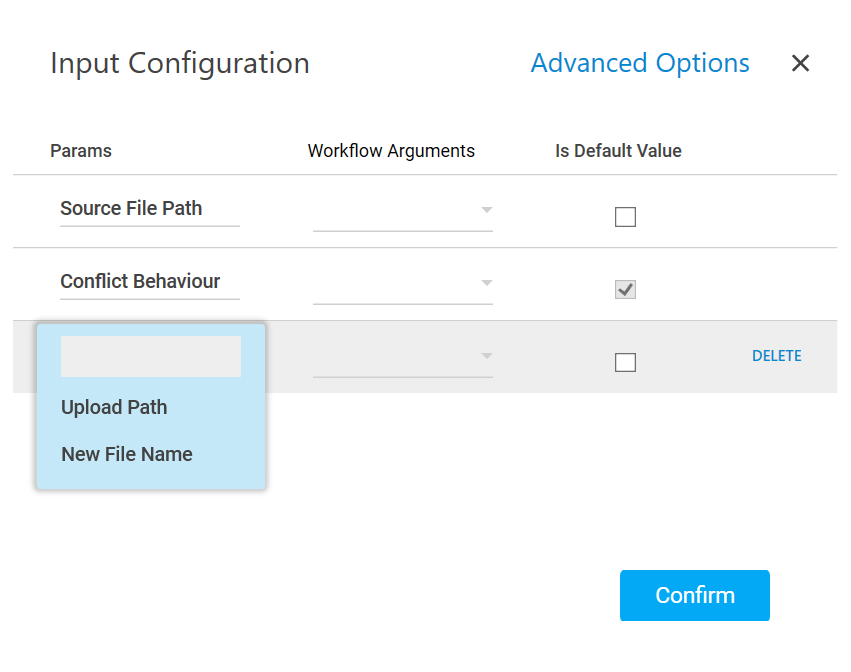Select the blank option in params list
Viewport: 851px width, 672px height.
150,357
